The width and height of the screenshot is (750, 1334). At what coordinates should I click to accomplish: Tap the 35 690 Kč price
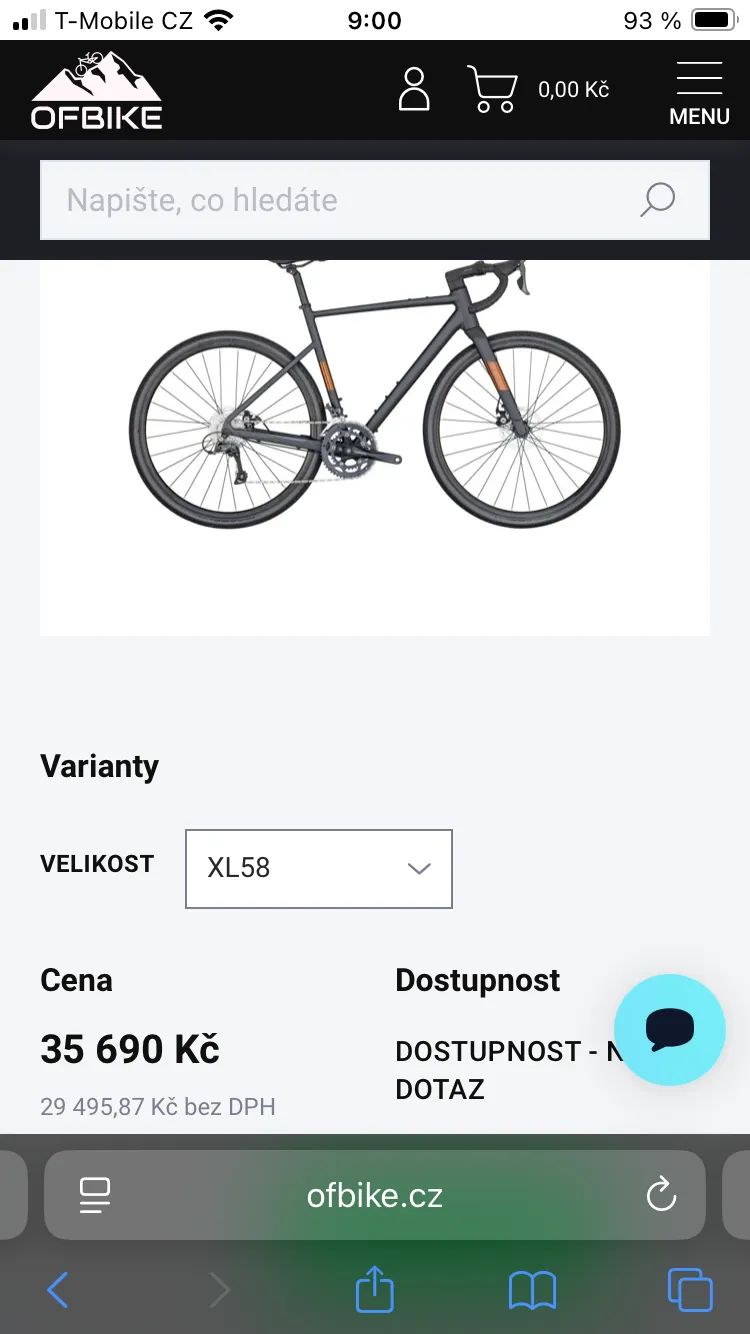[x=130, y=1049]
